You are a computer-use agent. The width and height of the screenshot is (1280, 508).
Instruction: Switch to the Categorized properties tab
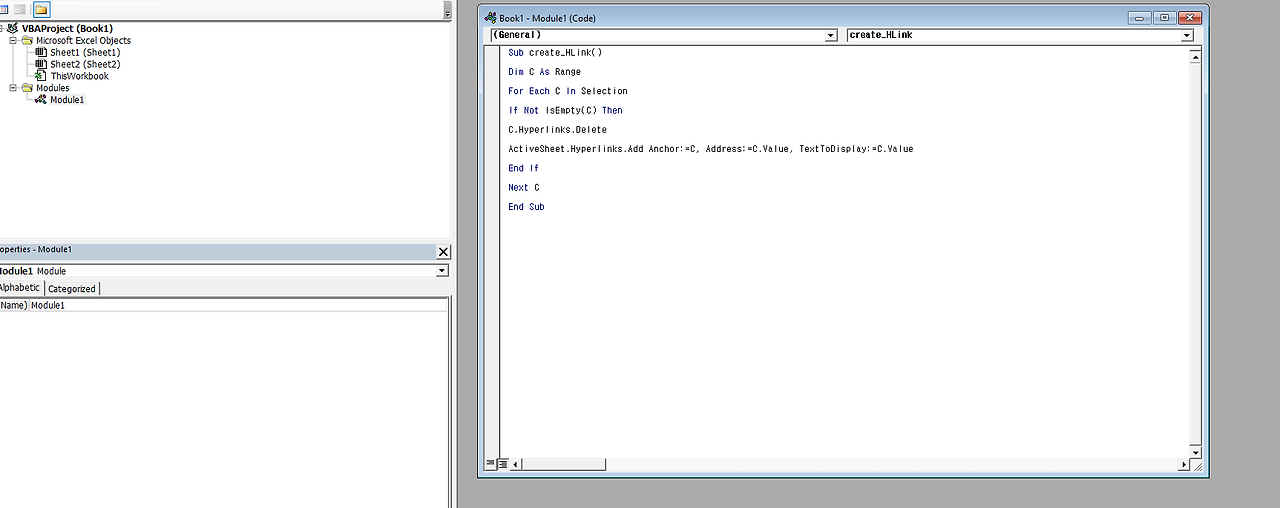72,289
